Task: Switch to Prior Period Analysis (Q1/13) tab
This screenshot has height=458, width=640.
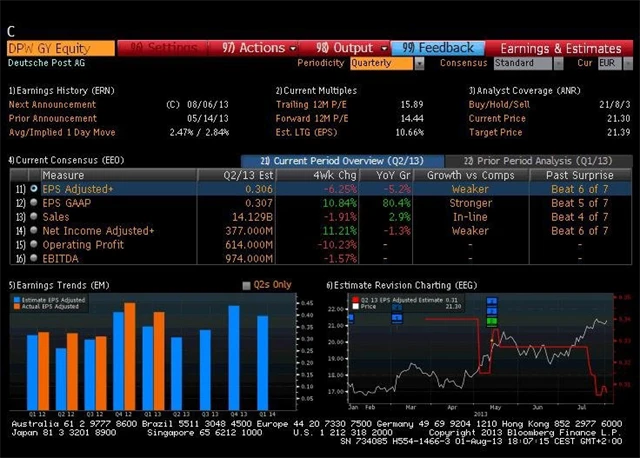Action: click(538, 161)
